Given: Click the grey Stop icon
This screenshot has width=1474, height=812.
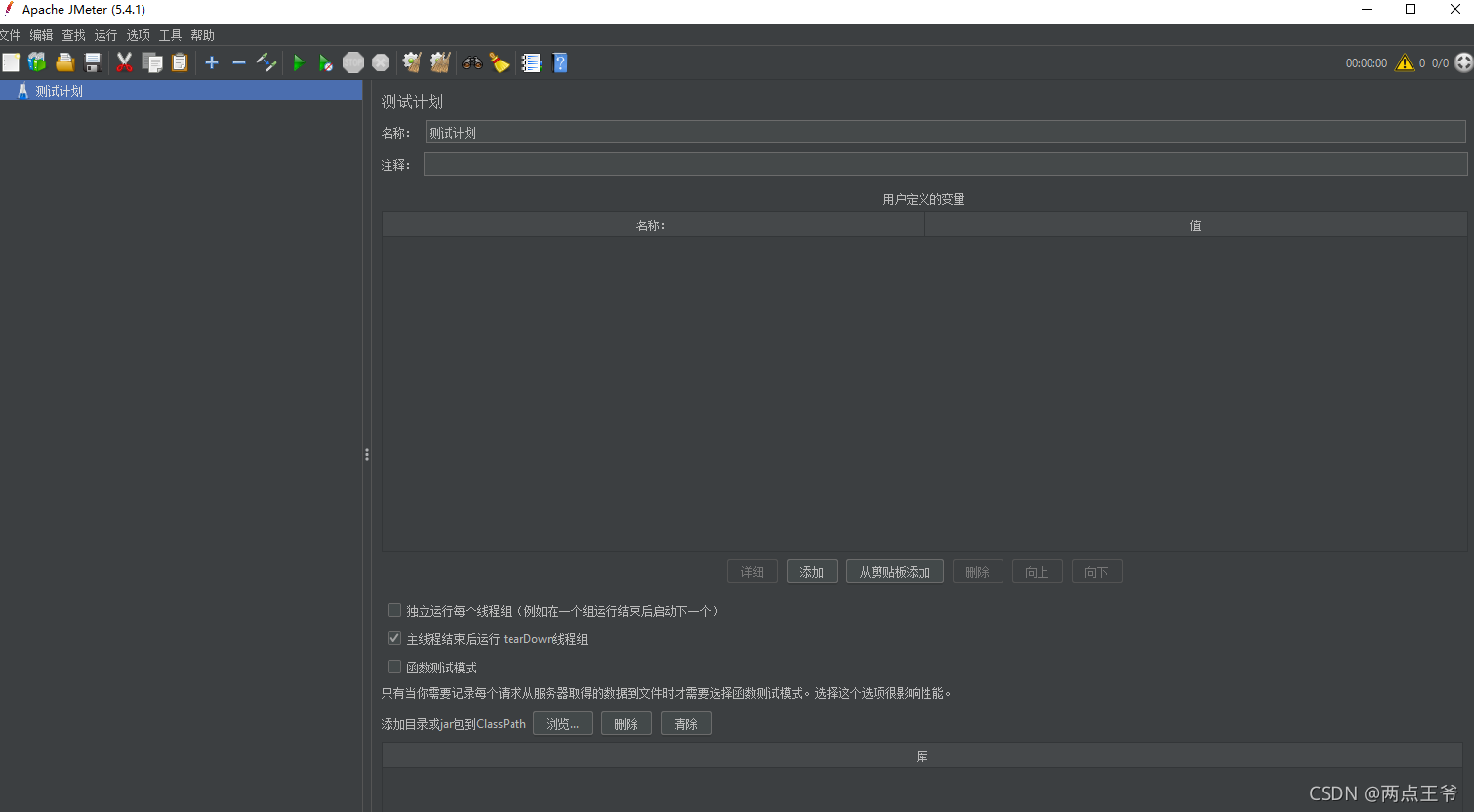Looking at the screenshot, I should point(353,62).
